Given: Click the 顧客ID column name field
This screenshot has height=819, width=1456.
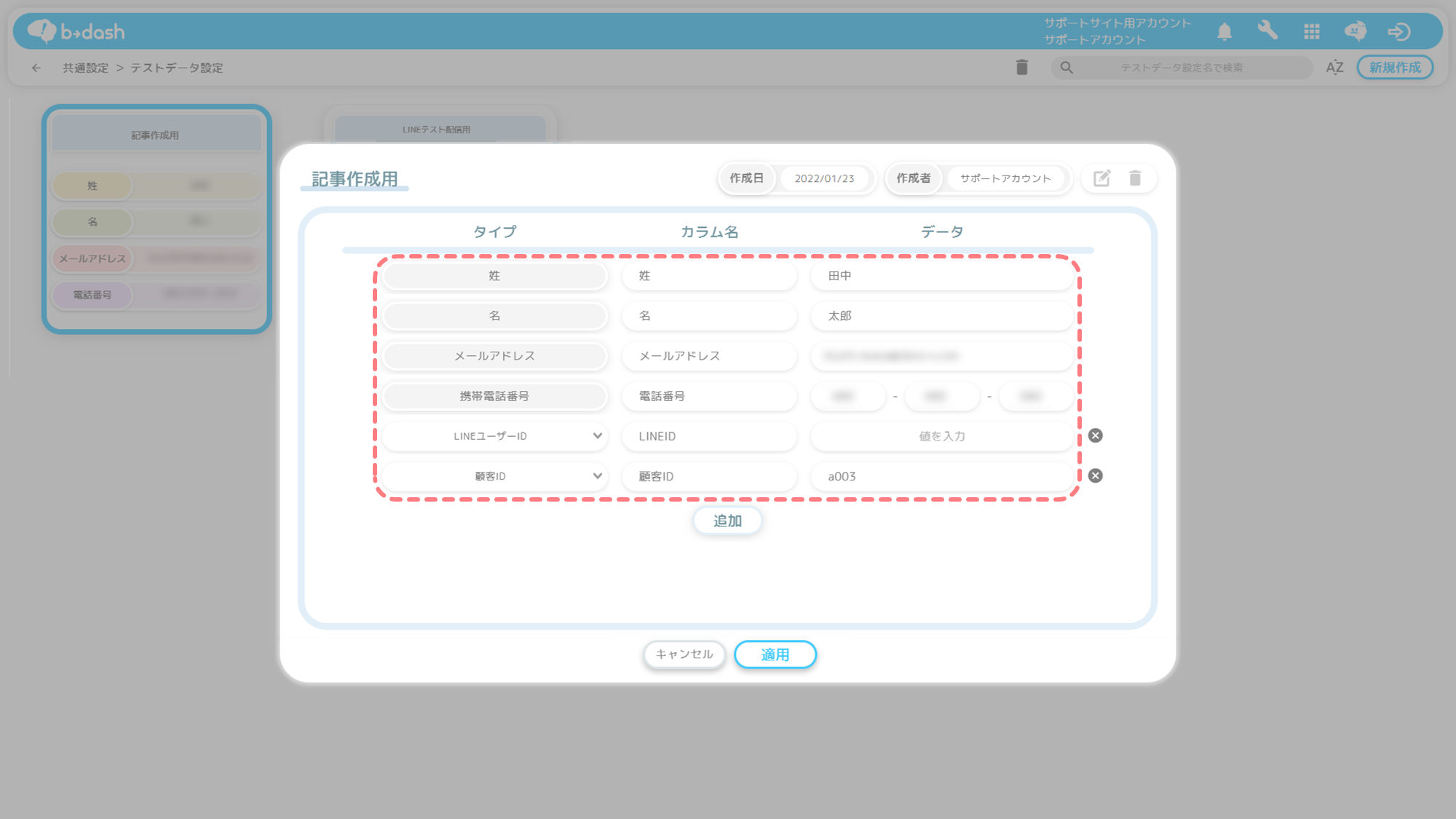Looking at the screenshot, I should pos(709,476).
